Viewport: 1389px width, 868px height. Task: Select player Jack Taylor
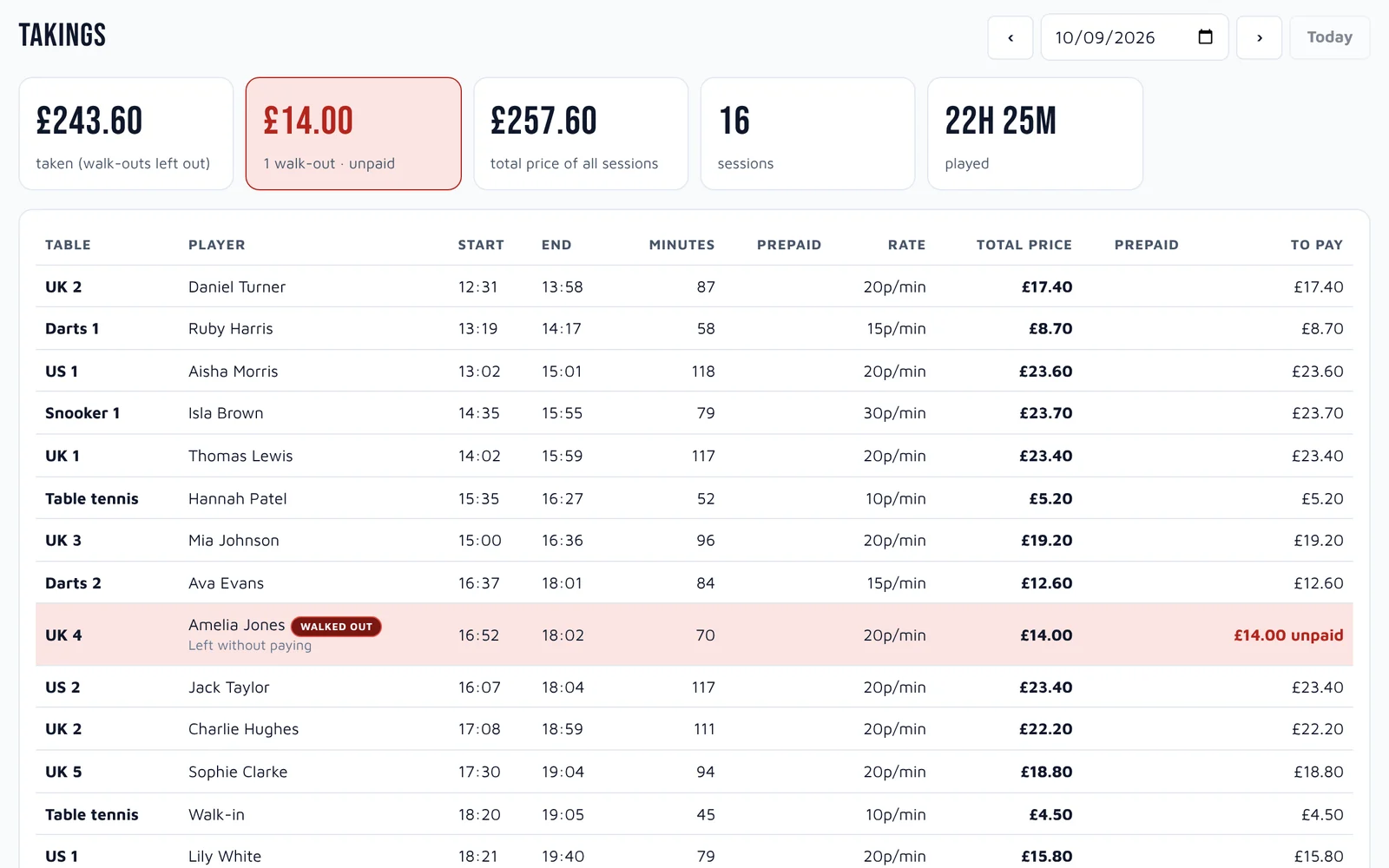[228, 687]
